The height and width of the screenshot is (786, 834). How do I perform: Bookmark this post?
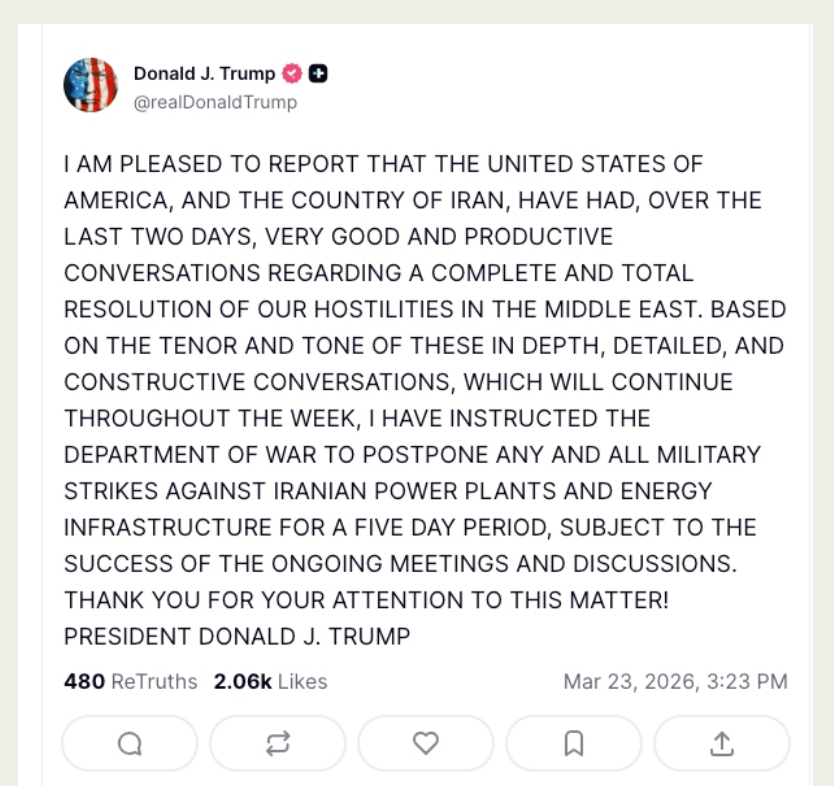point(574,743)
